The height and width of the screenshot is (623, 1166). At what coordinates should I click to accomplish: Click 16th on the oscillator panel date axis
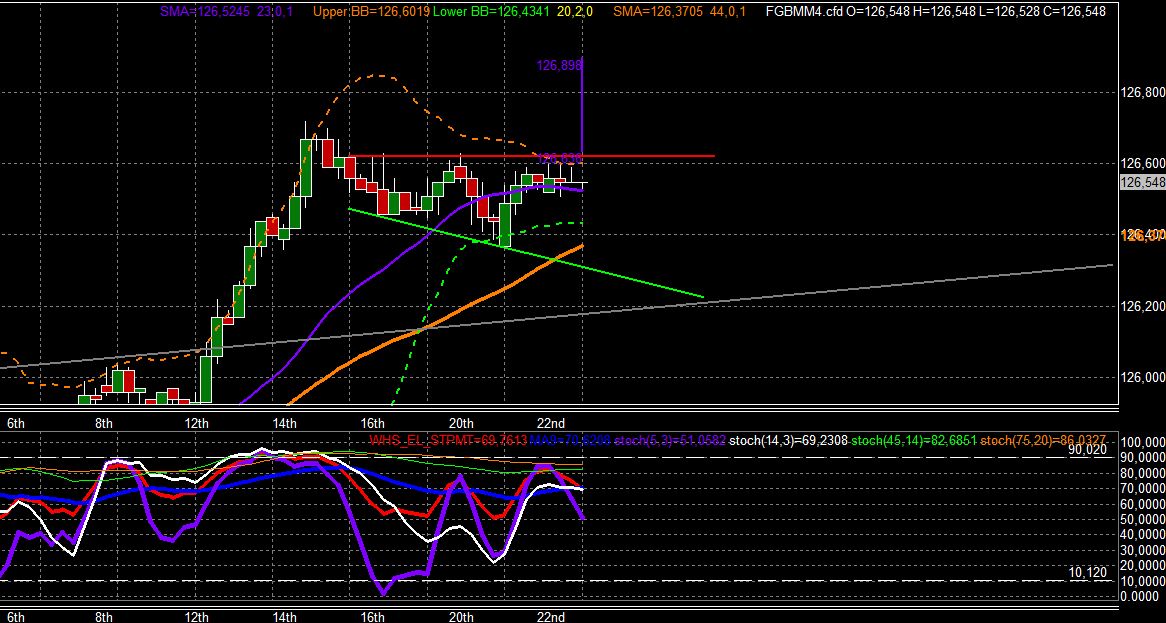coord(373,616)
